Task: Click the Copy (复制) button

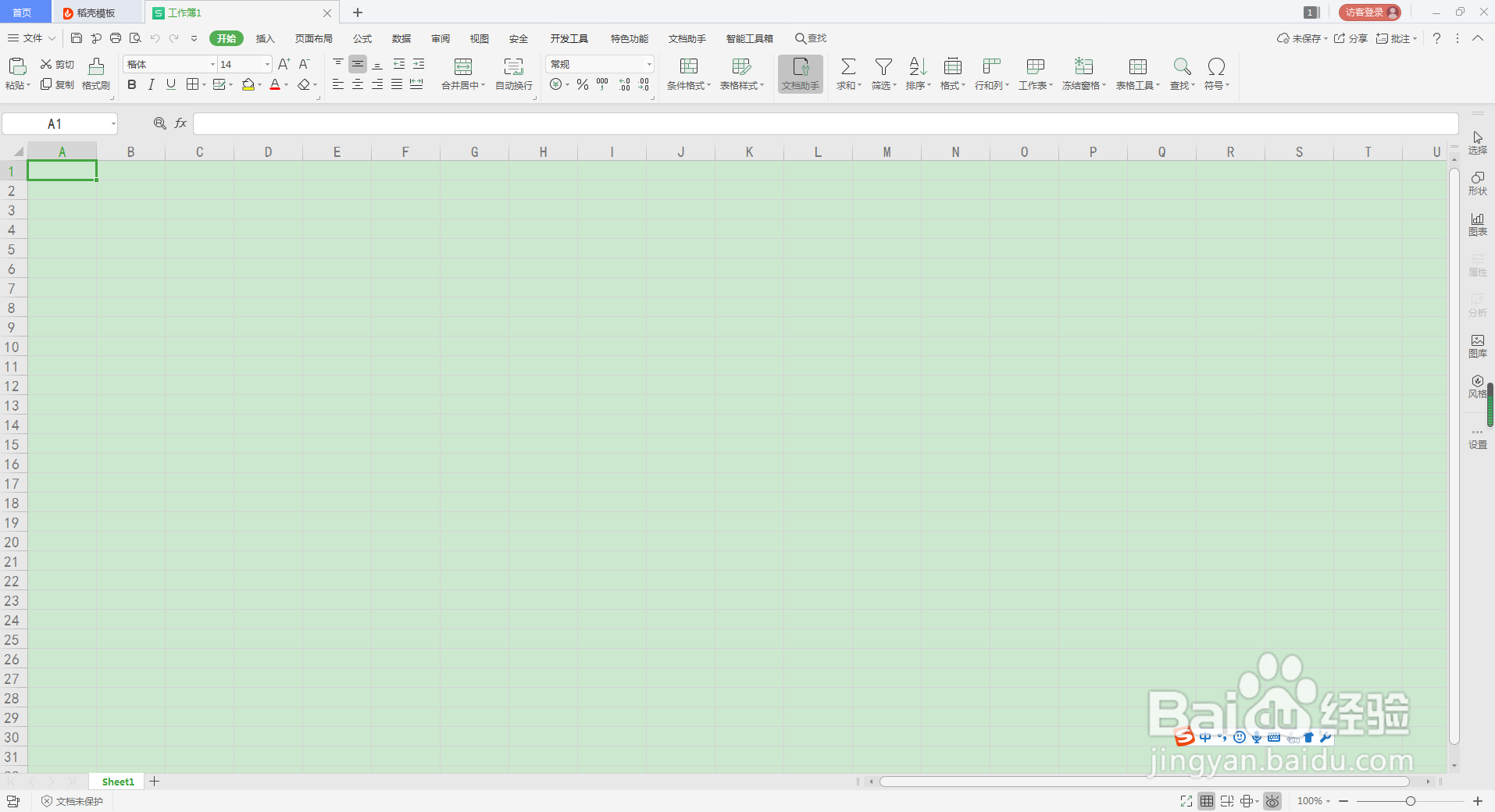Action: click(57, 84)
